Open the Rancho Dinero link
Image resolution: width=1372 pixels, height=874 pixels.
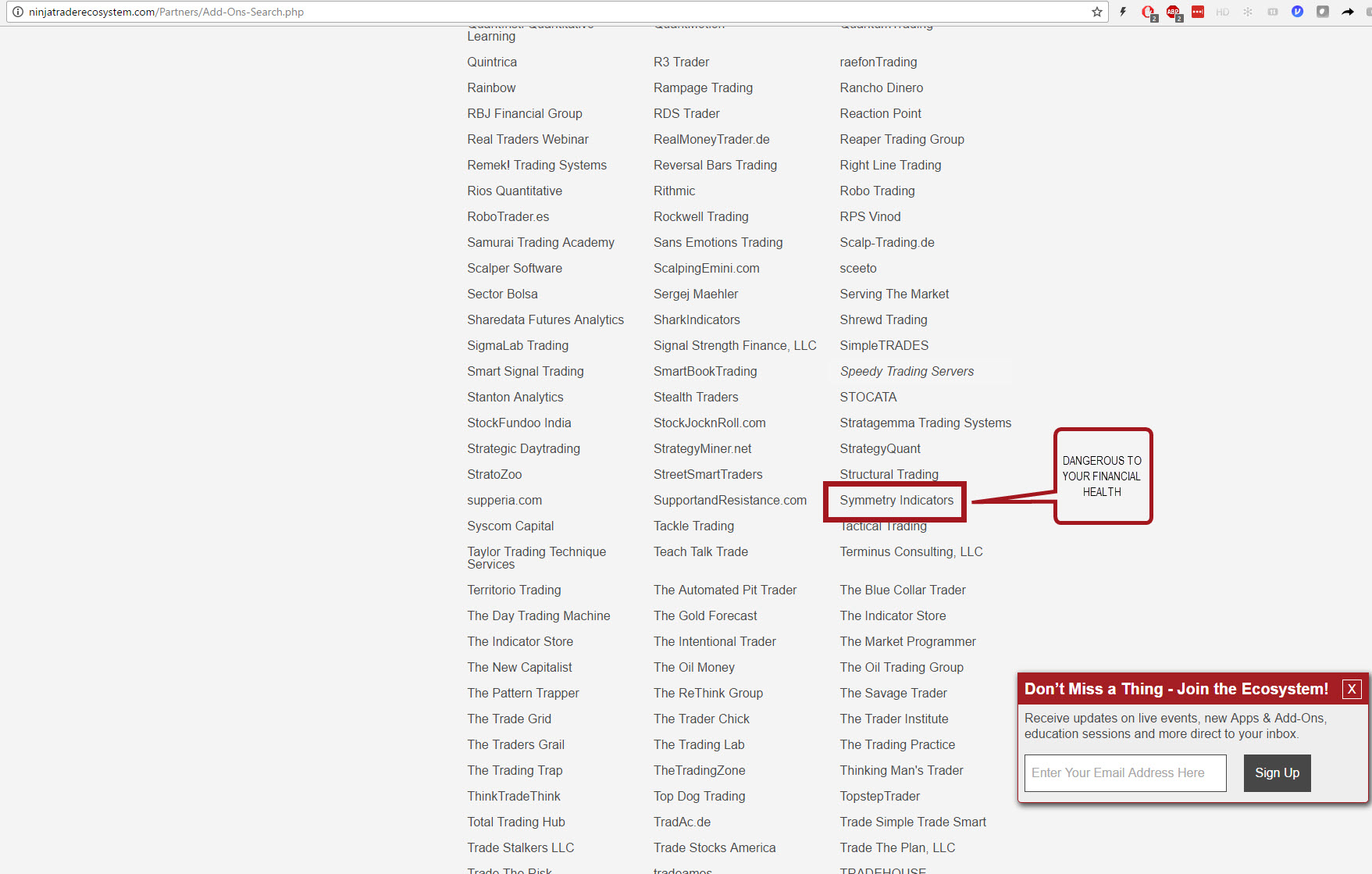882,87
